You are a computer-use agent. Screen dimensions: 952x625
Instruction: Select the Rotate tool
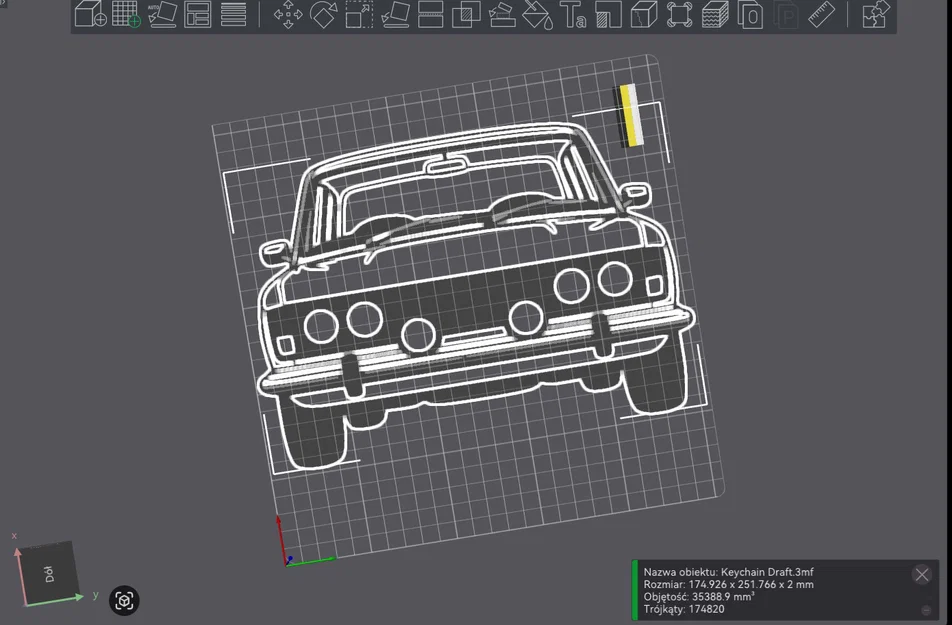(322, 15)
